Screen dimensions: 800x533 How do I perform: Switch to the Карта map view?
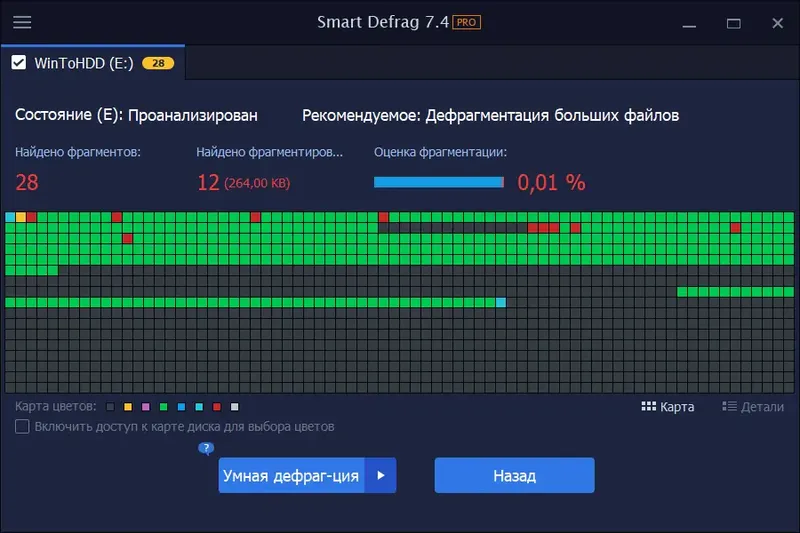click(668, 407)
